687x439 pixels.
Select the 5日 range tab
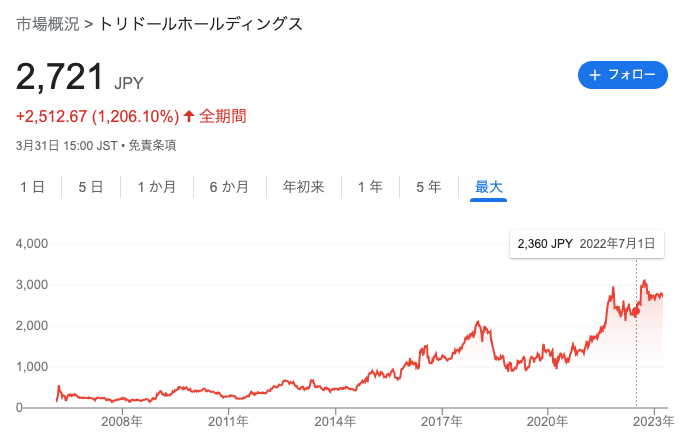pyautogui.click(x=91, y=187)
